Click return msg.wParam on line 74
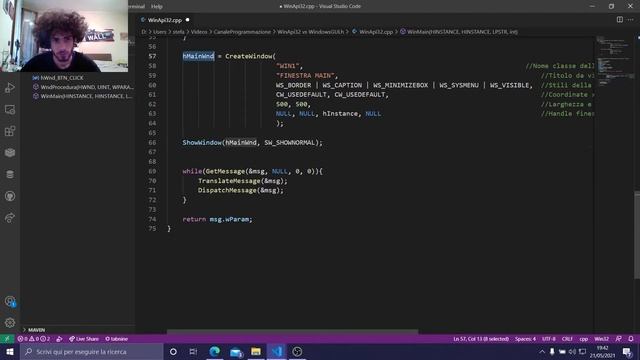 tap(217, 219)
